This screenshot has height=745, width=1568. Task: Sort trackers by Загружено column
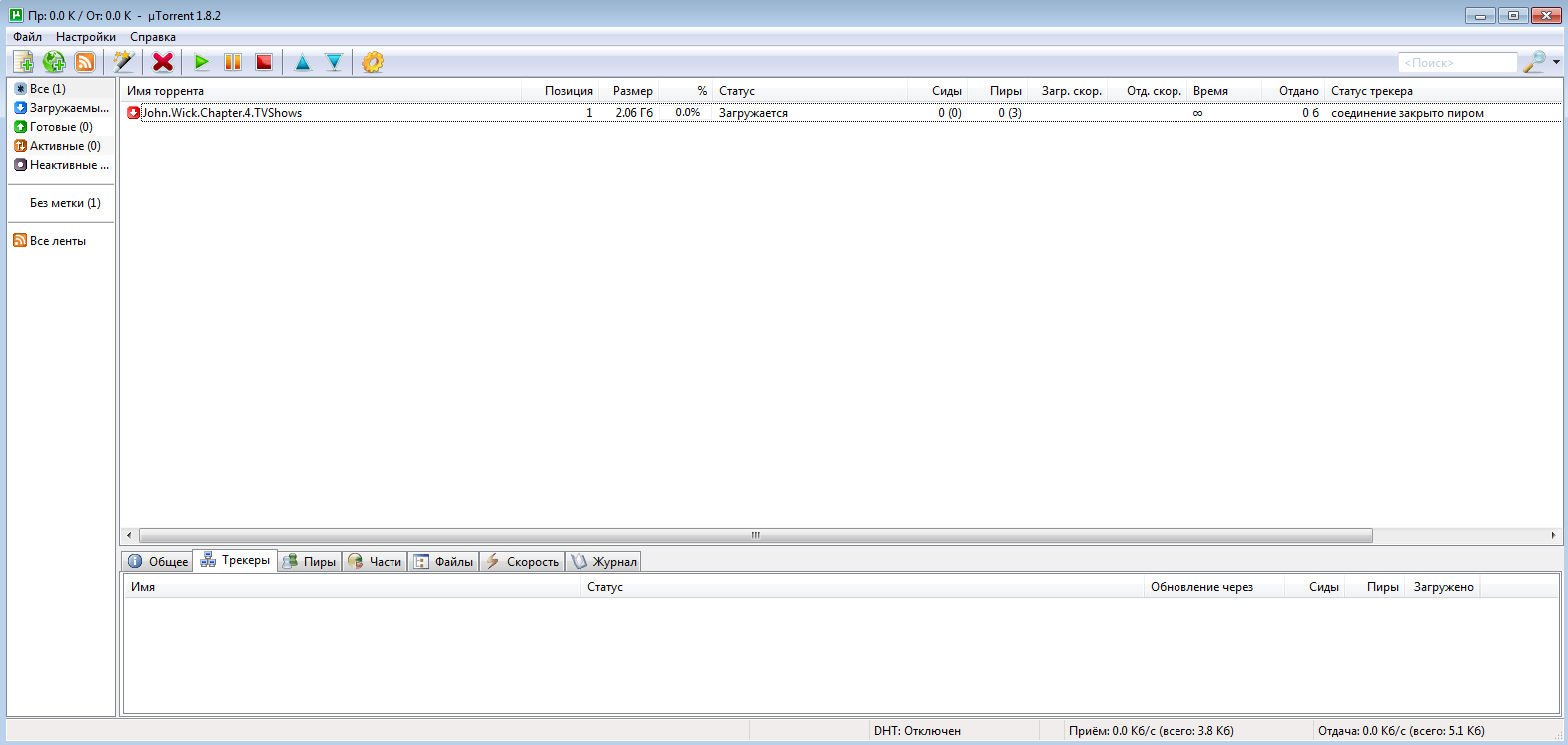pyautogui.click(x=1443, y=587)
